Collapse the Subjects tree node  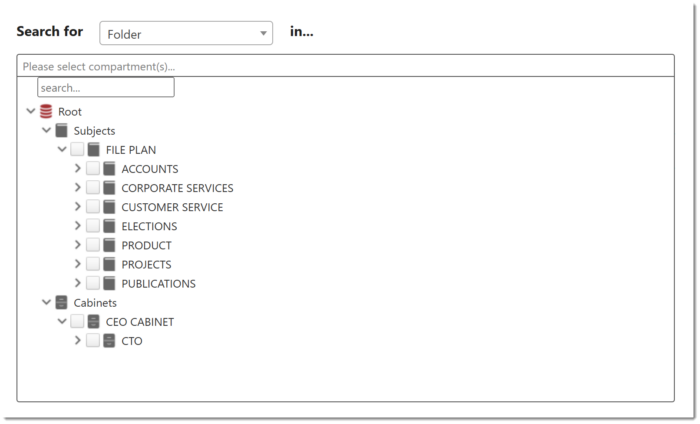click(46, 130)
